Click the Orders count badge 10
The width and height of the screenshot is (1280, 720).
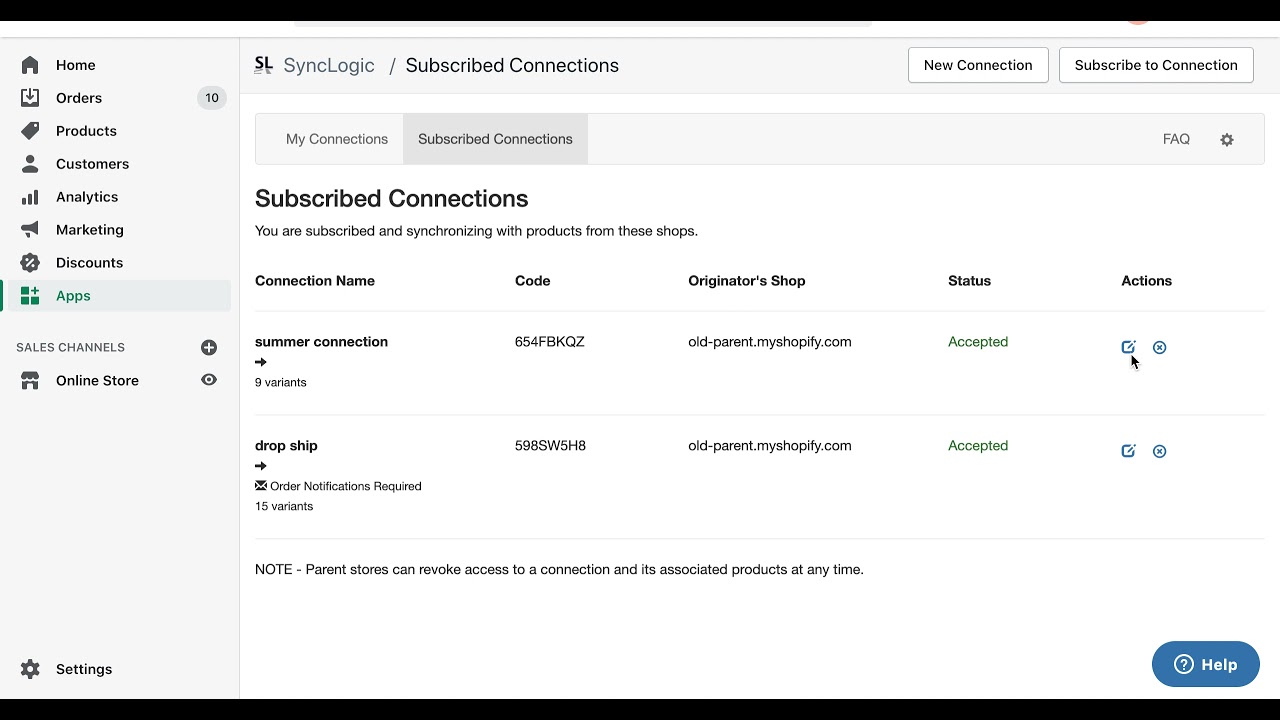(212, 98)
